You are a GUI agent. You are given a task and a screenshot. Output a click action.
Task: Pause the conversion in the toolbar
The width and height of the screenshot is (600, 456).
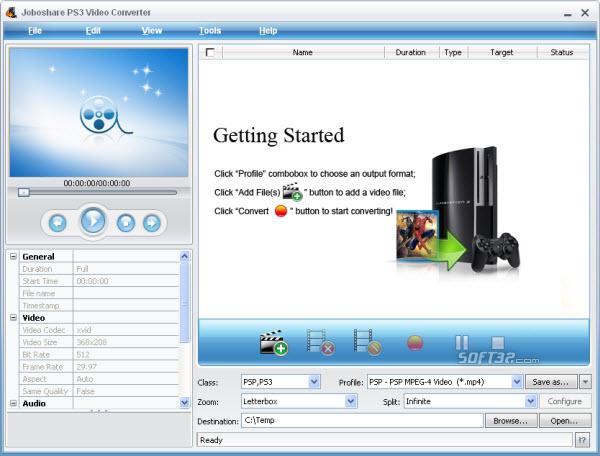tap(461, 342)
